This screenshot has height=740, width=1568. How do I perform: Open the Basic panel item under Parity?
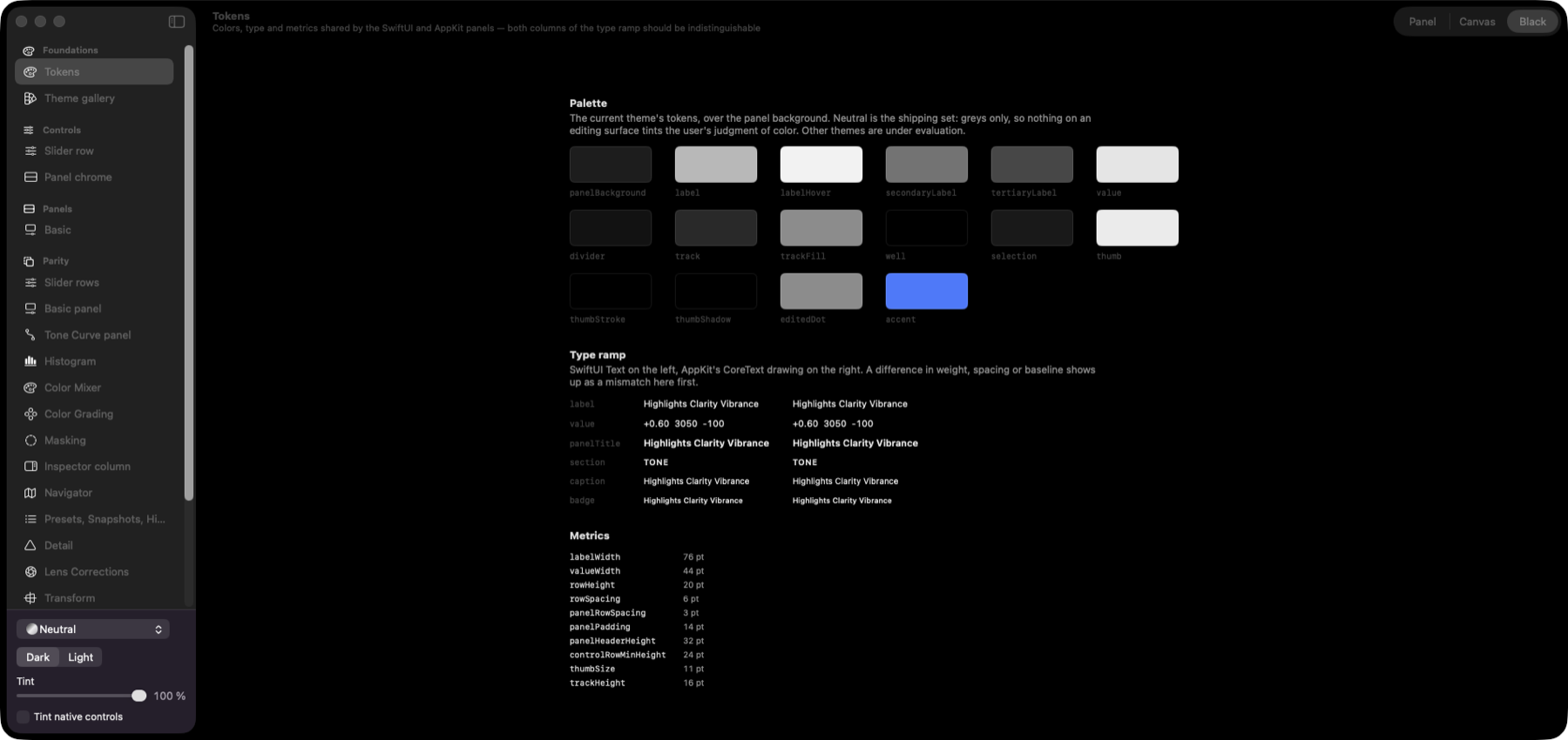pyautogui.click(x=94, y=308)
